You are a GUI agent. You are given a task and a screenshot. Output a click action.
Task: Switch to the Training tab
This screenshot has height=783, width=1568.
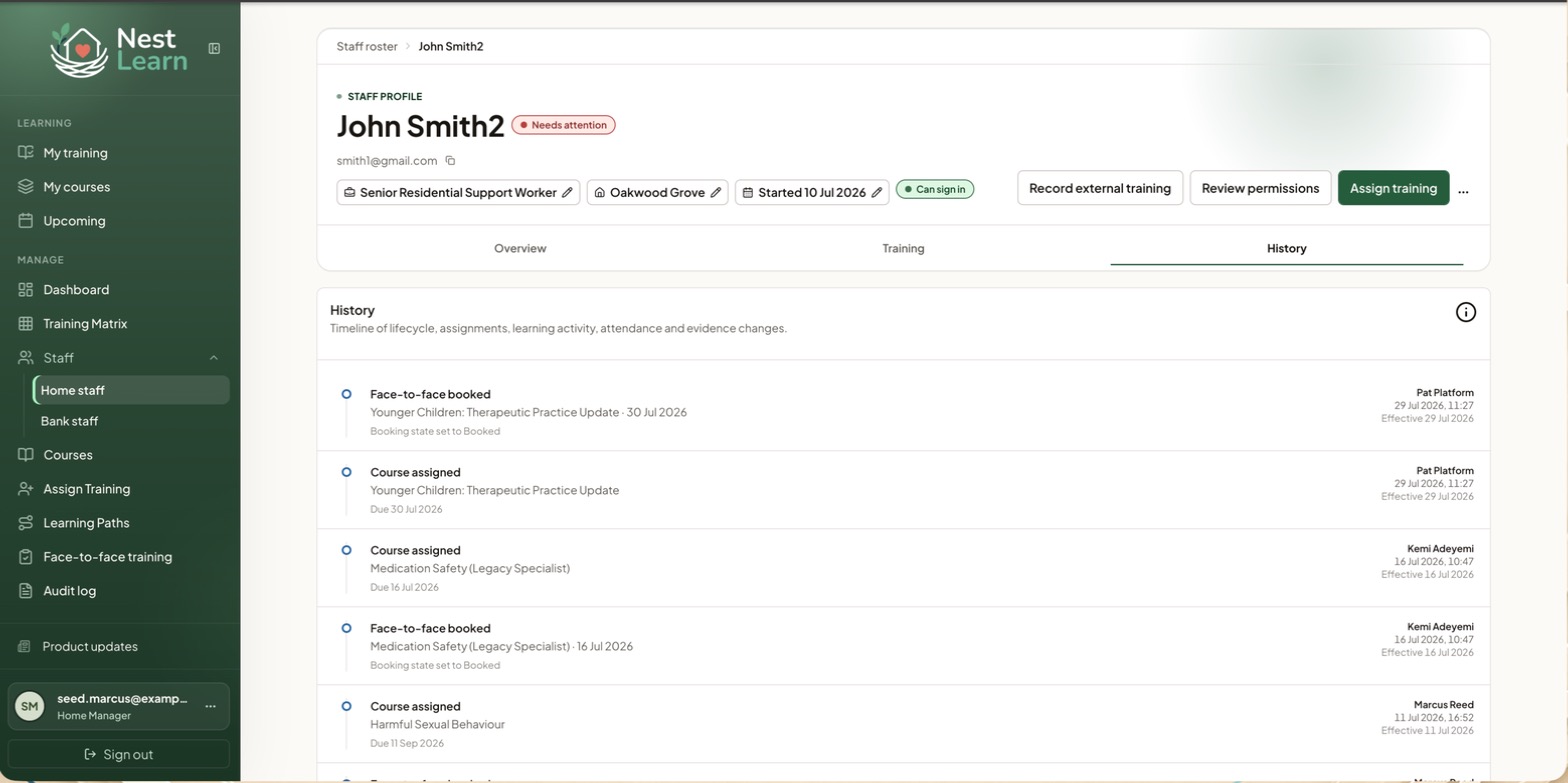(x=903, y=248)
